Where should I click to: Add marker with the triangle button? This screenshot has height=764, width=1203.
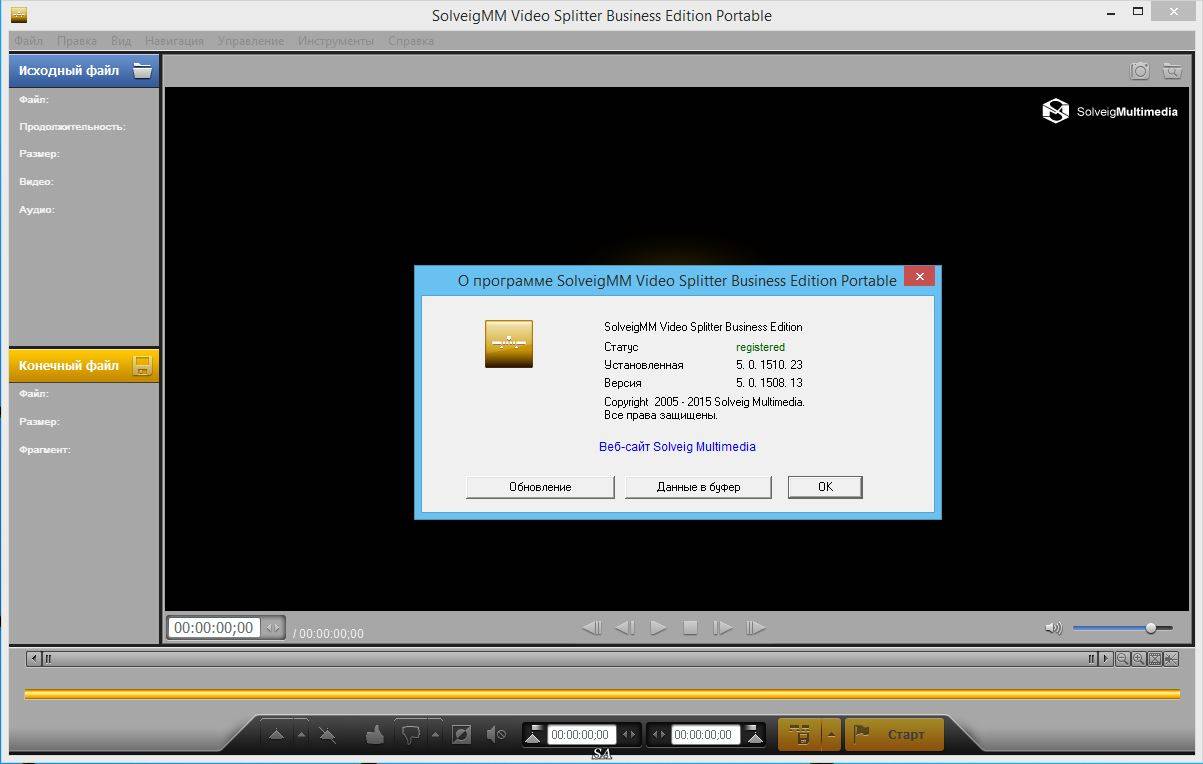pyautogui.click(x=276, y=735)
